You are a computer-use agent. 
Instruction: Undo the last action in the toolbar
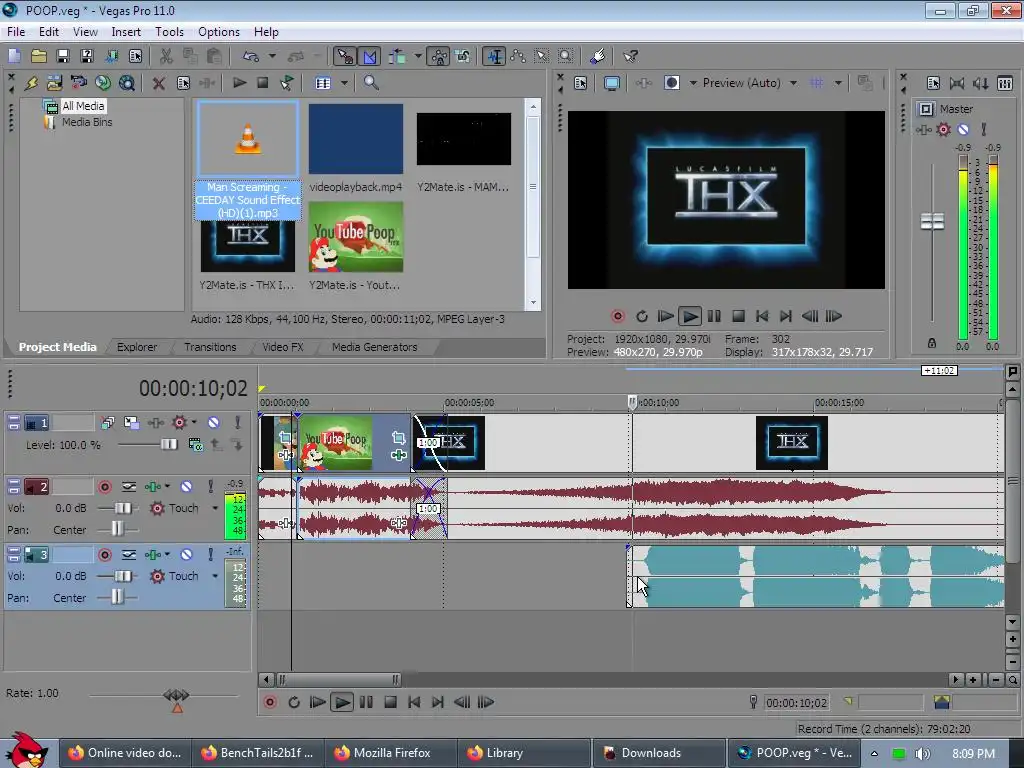(x=251, y=56)
